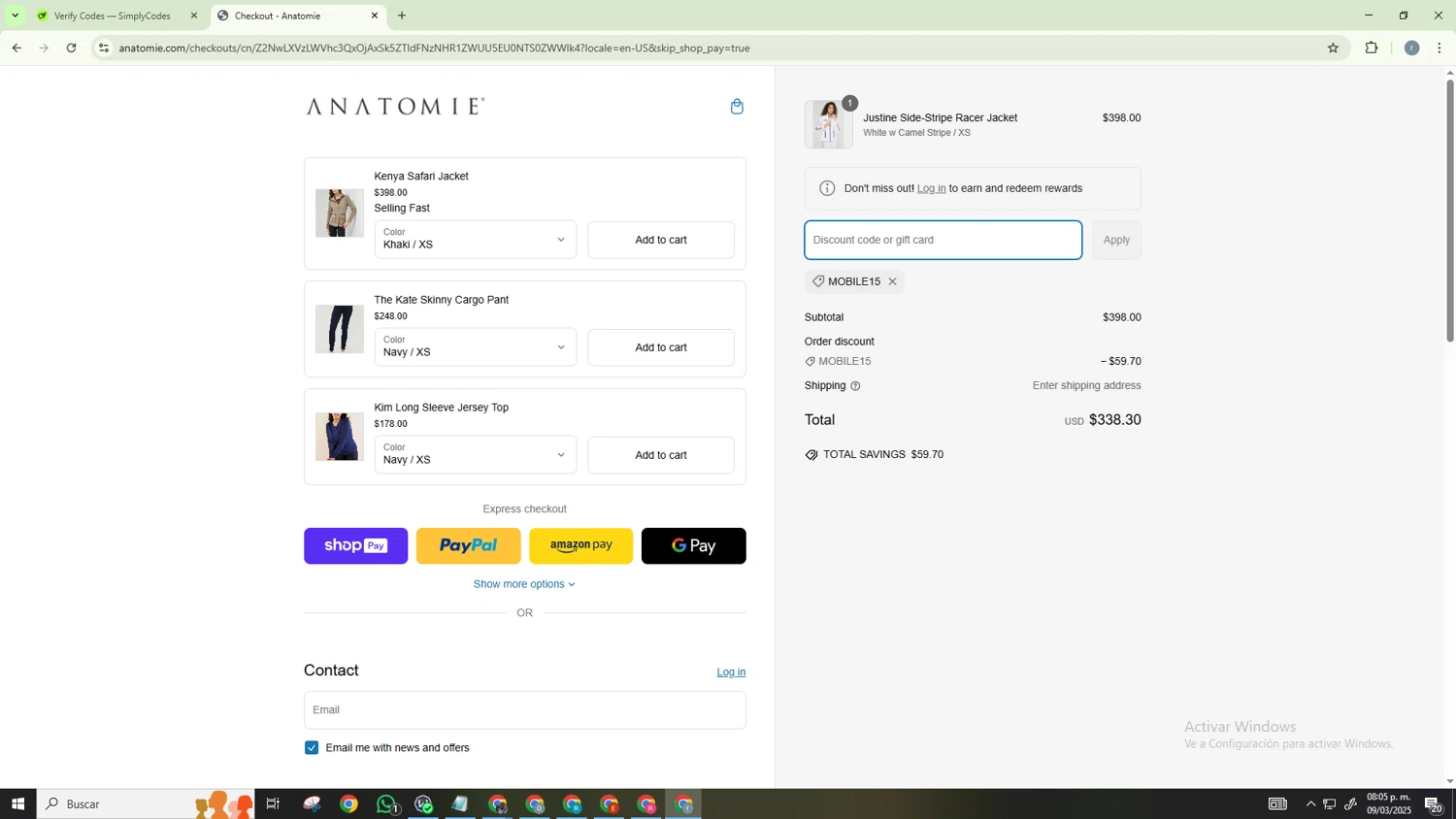
Task: Open tab search dropdown arrow
Action: (15, 16)
